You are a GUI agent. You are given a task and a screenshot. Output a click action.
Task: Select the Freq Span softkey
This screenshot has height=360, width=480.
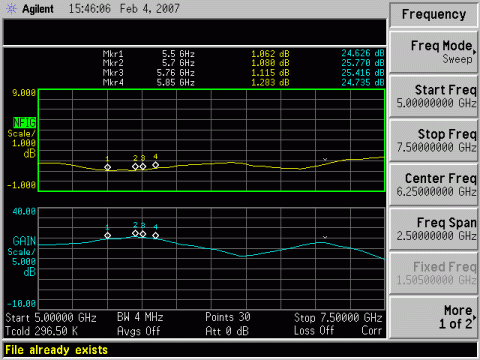coord(434,229)
